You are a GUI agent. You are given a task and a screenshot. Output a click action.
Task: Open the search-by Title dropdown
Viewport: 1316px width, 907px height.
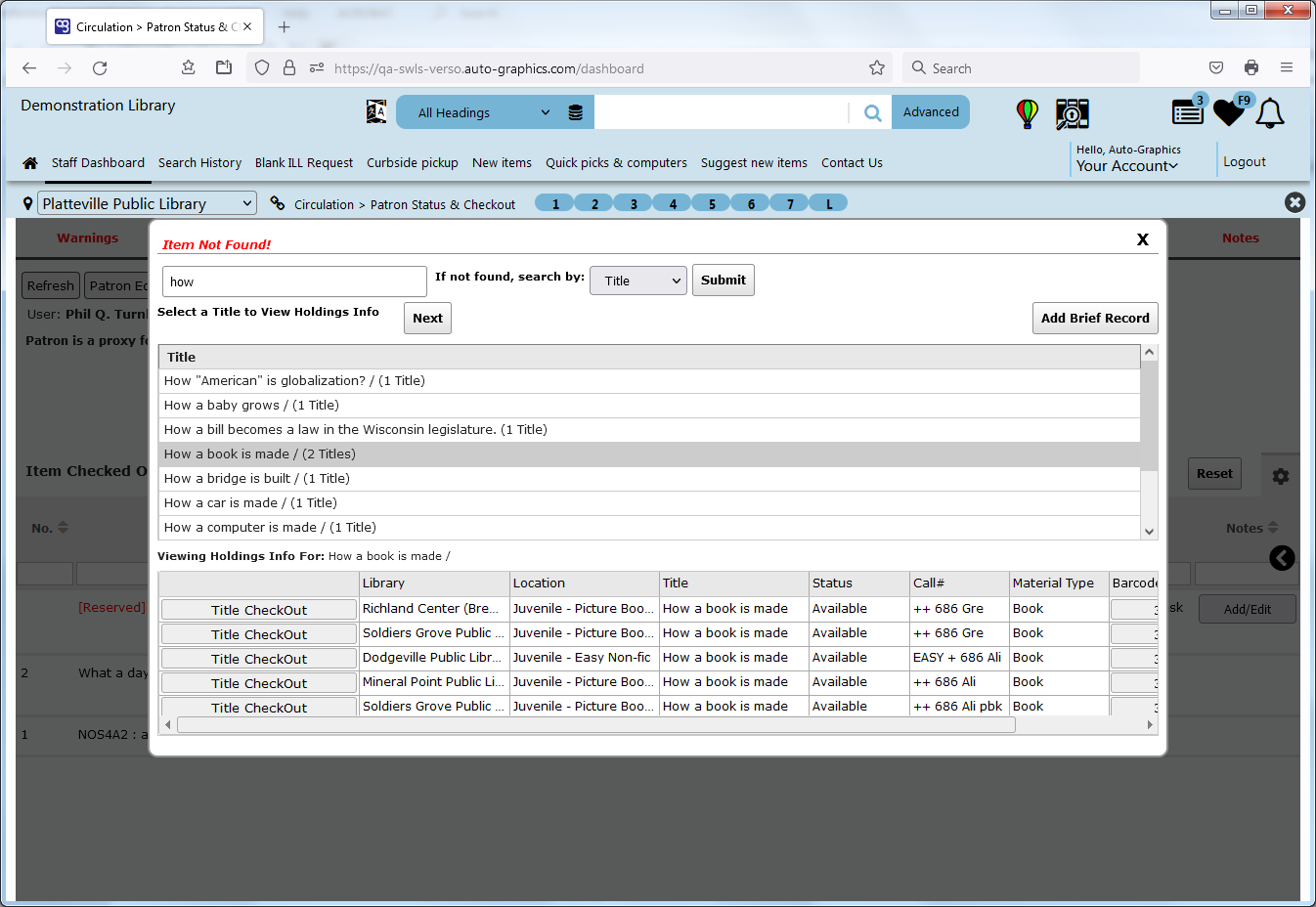[x=638, y=281]
